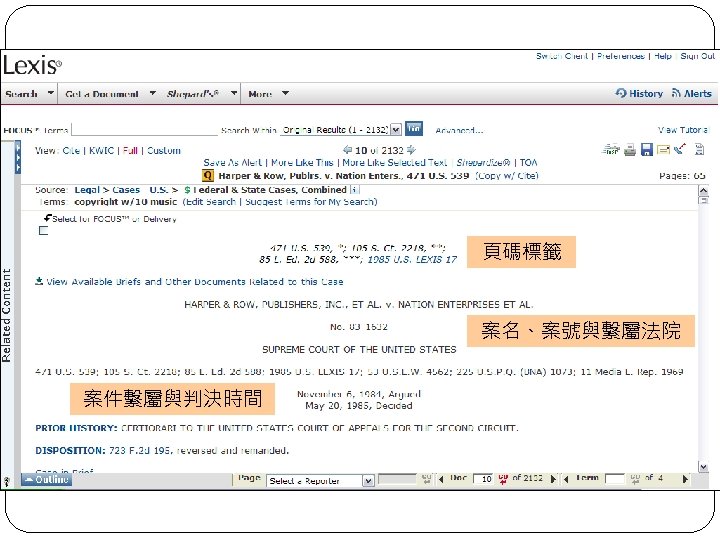Click the Edit Search link

(210, 202)
